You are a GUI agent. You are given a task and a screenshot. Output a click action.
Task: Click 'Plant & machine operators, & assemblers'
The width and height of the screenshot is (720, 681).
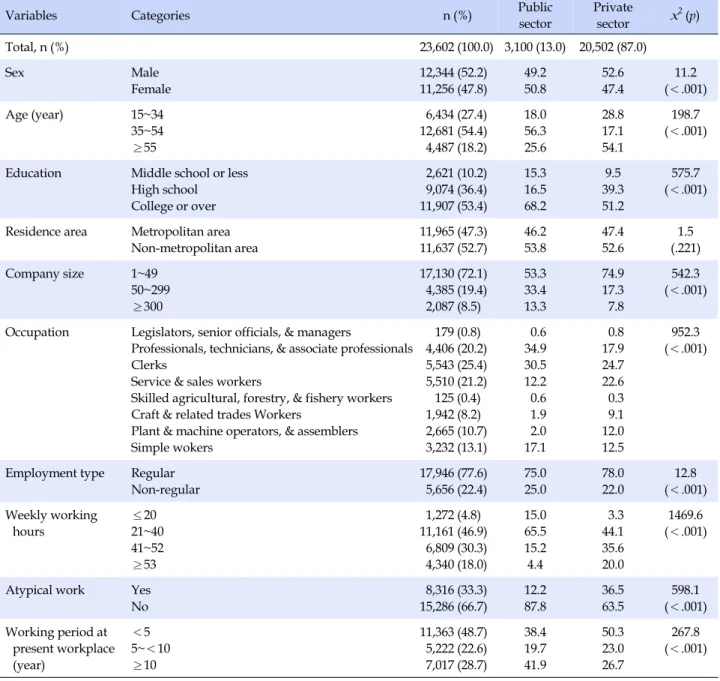pos(244,431)
